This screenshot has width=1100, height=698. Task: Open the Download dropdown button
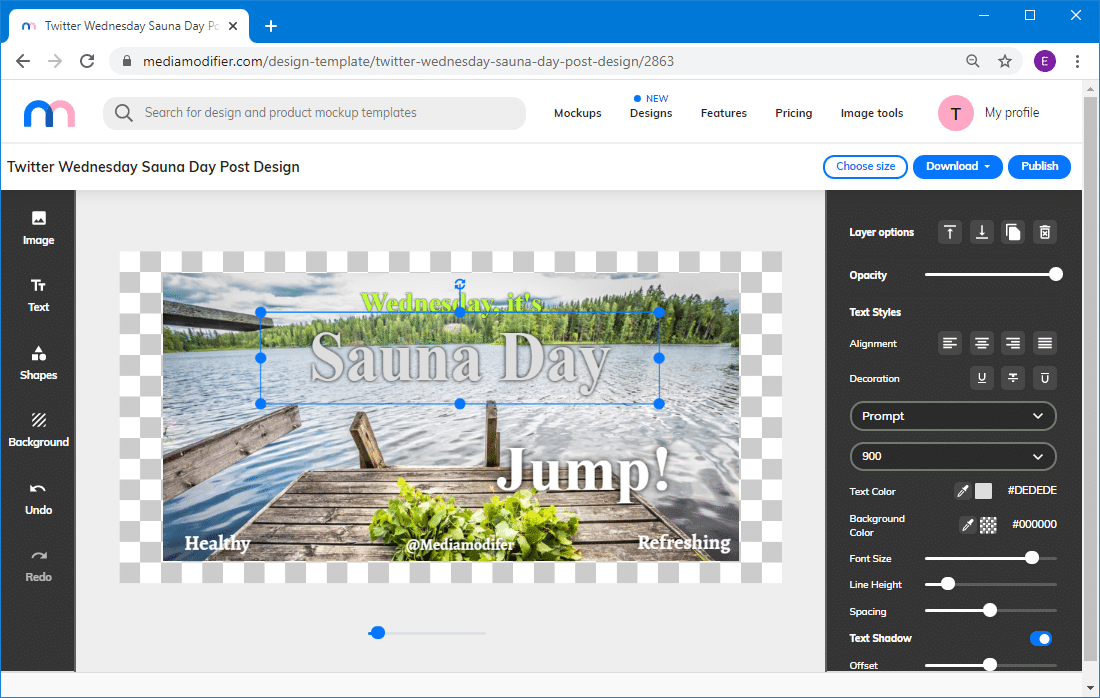(958, 166)
